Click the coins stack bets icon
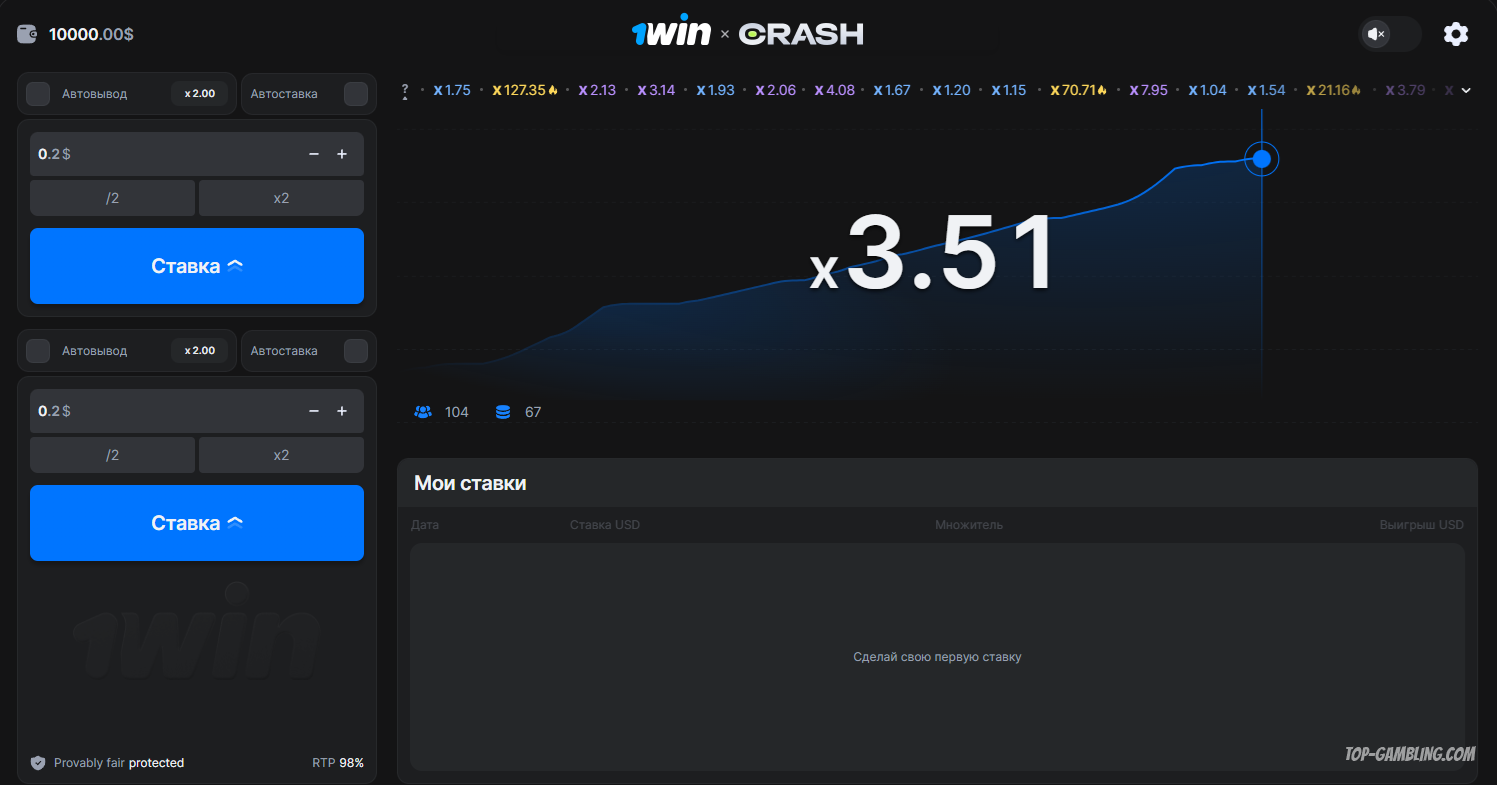 coord(503,412)
